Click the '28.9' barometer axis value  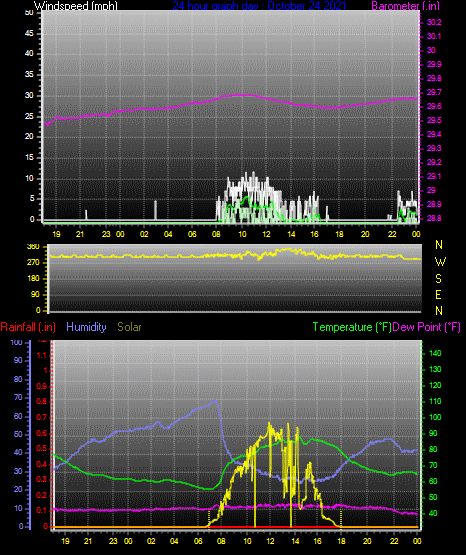(x=434, y=205)
